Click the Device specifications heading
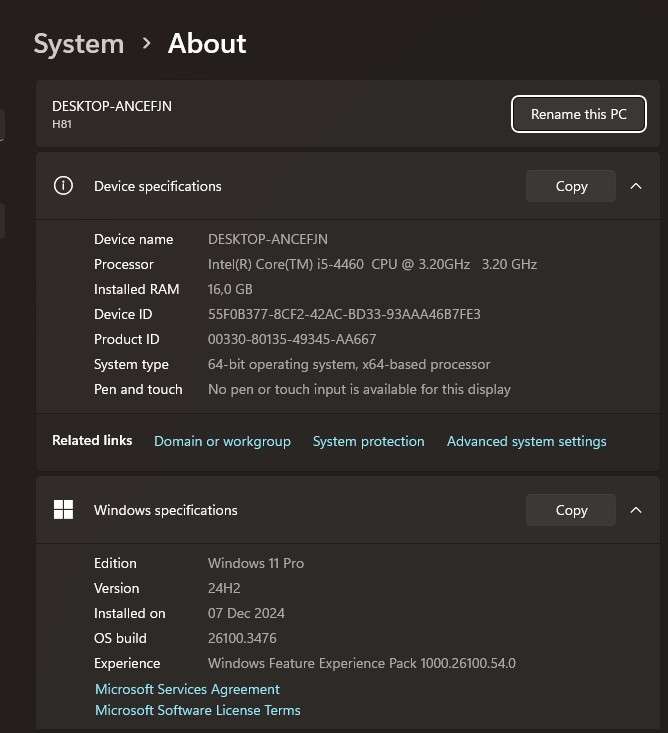 (158, 187)
